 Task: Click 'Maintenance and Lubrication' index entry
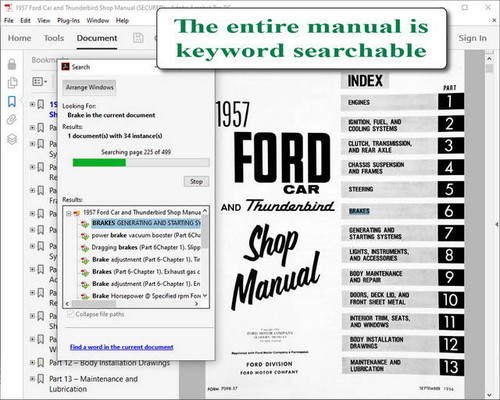pyautogui.click(x=402, y=366)
